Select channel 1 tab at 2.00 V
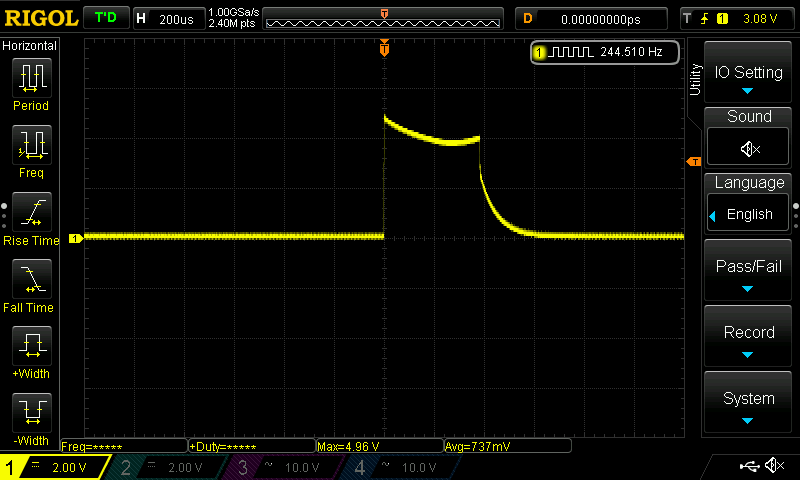Image resolution: width=800 pixels, height=480 pixels. [x=54, y=467]
